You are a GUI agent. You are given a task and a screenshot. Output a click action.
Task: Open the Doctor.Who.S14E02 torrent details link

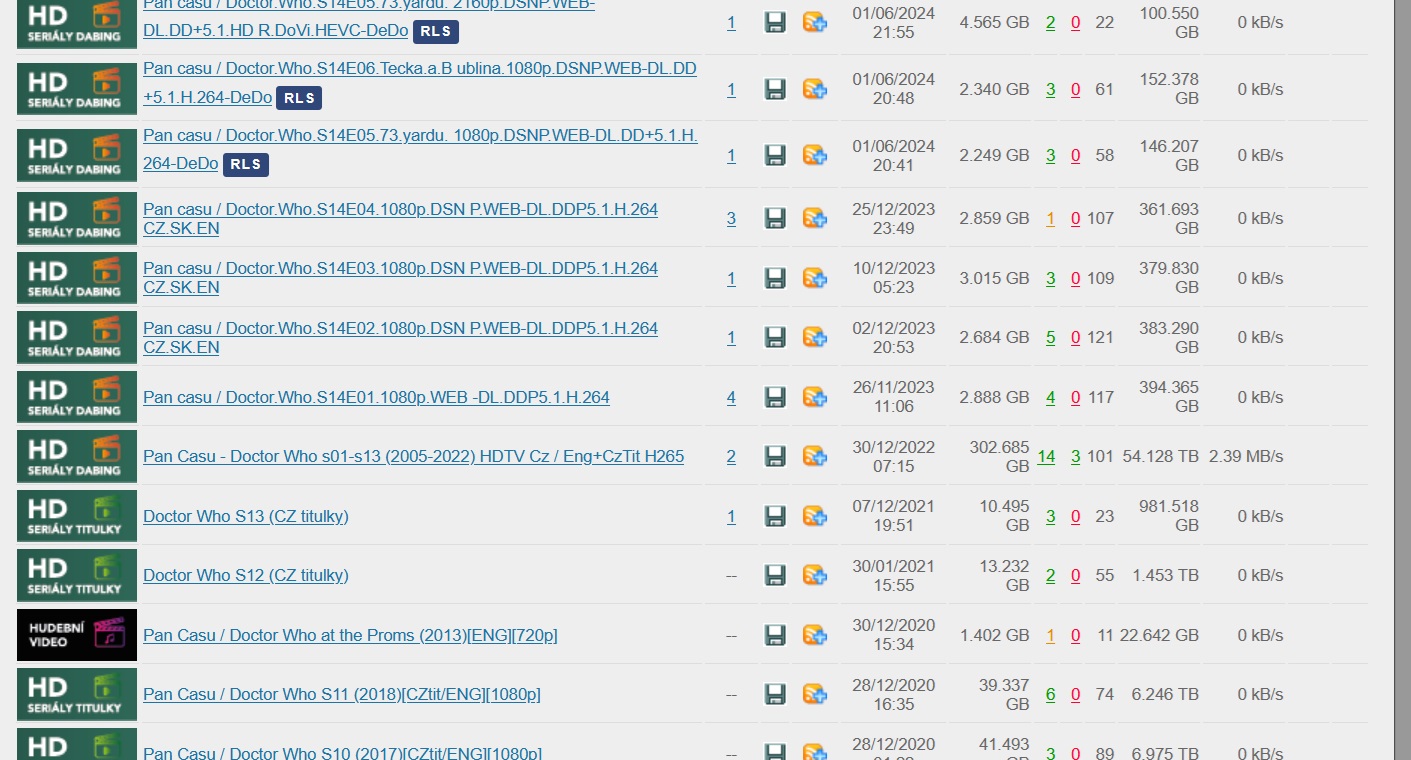tap(400, 338)
